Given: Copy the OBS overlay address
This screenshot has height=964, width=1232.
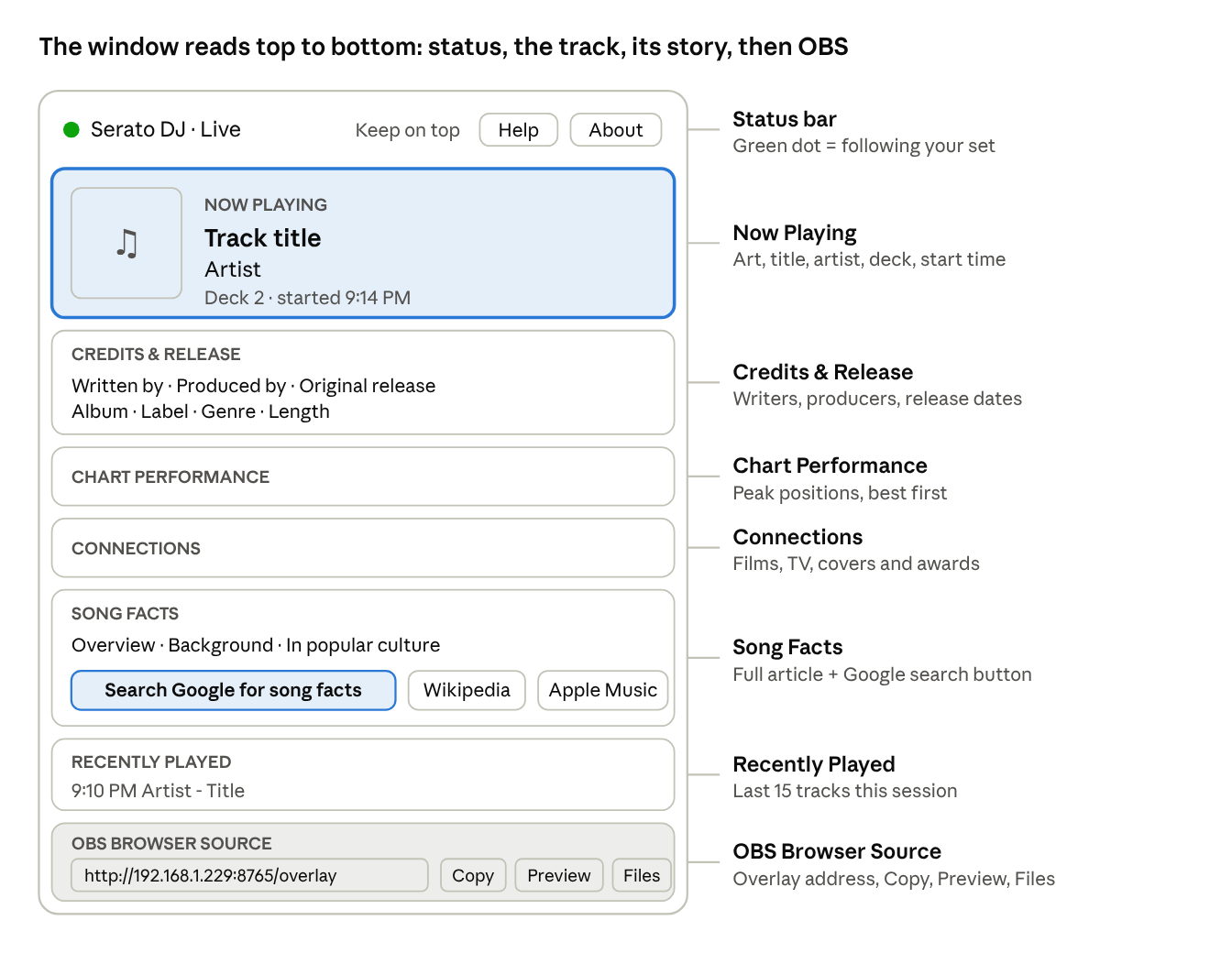Looking at the screenshot, I should coord(473,875).
